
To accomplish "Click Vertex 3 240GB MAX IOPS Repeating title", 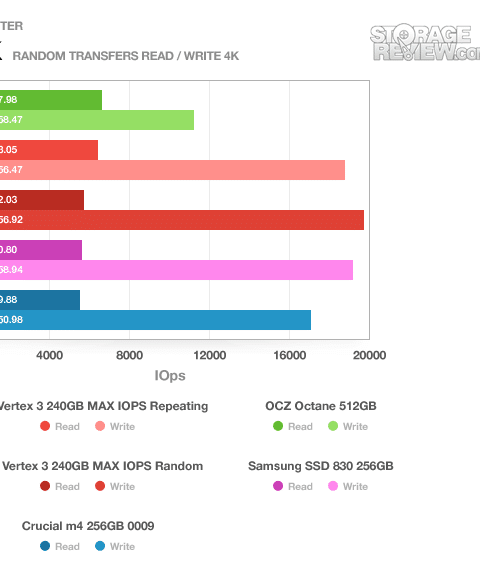I will pos(104,406).
